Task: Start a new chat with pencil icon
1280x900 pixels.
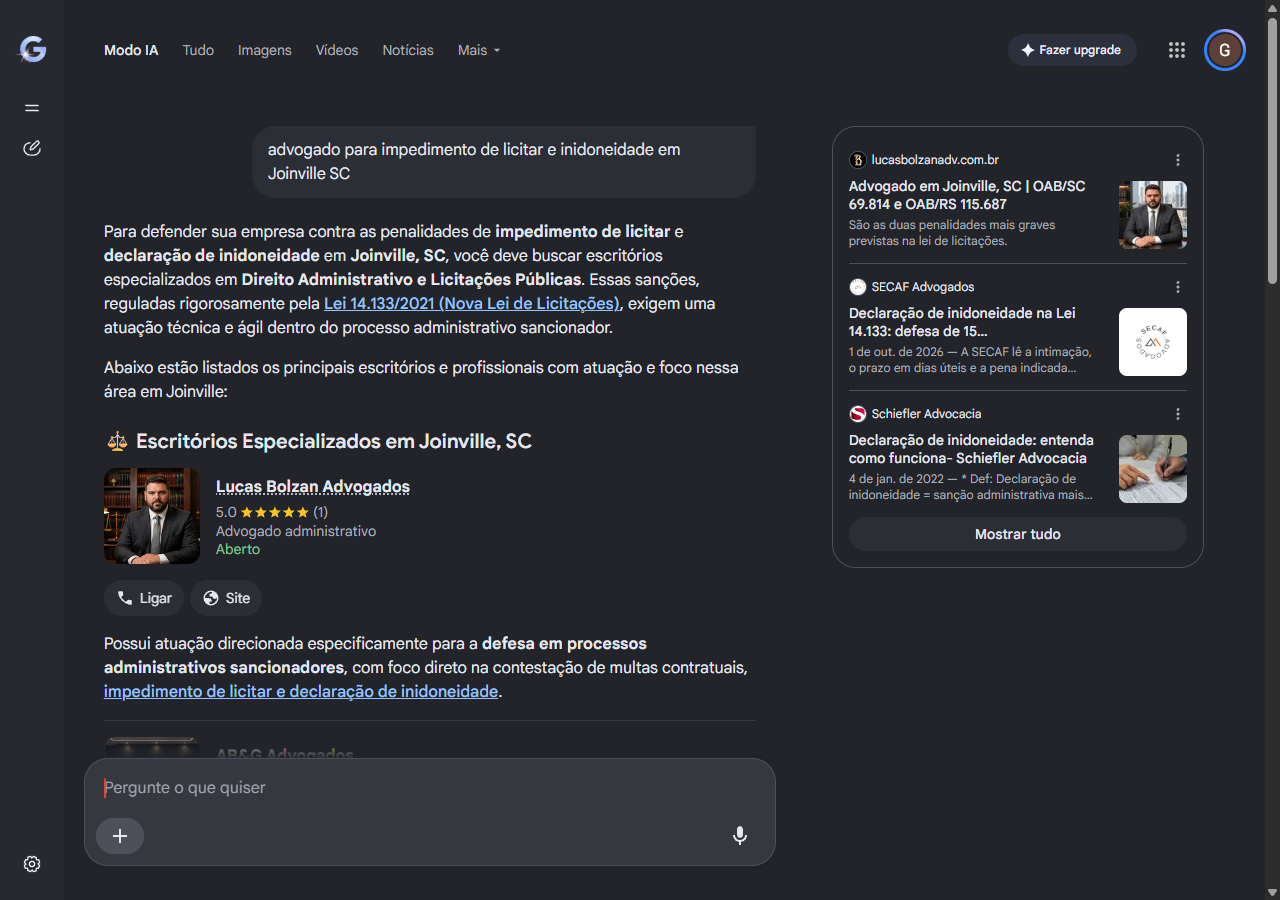Action: pos(32,149)
